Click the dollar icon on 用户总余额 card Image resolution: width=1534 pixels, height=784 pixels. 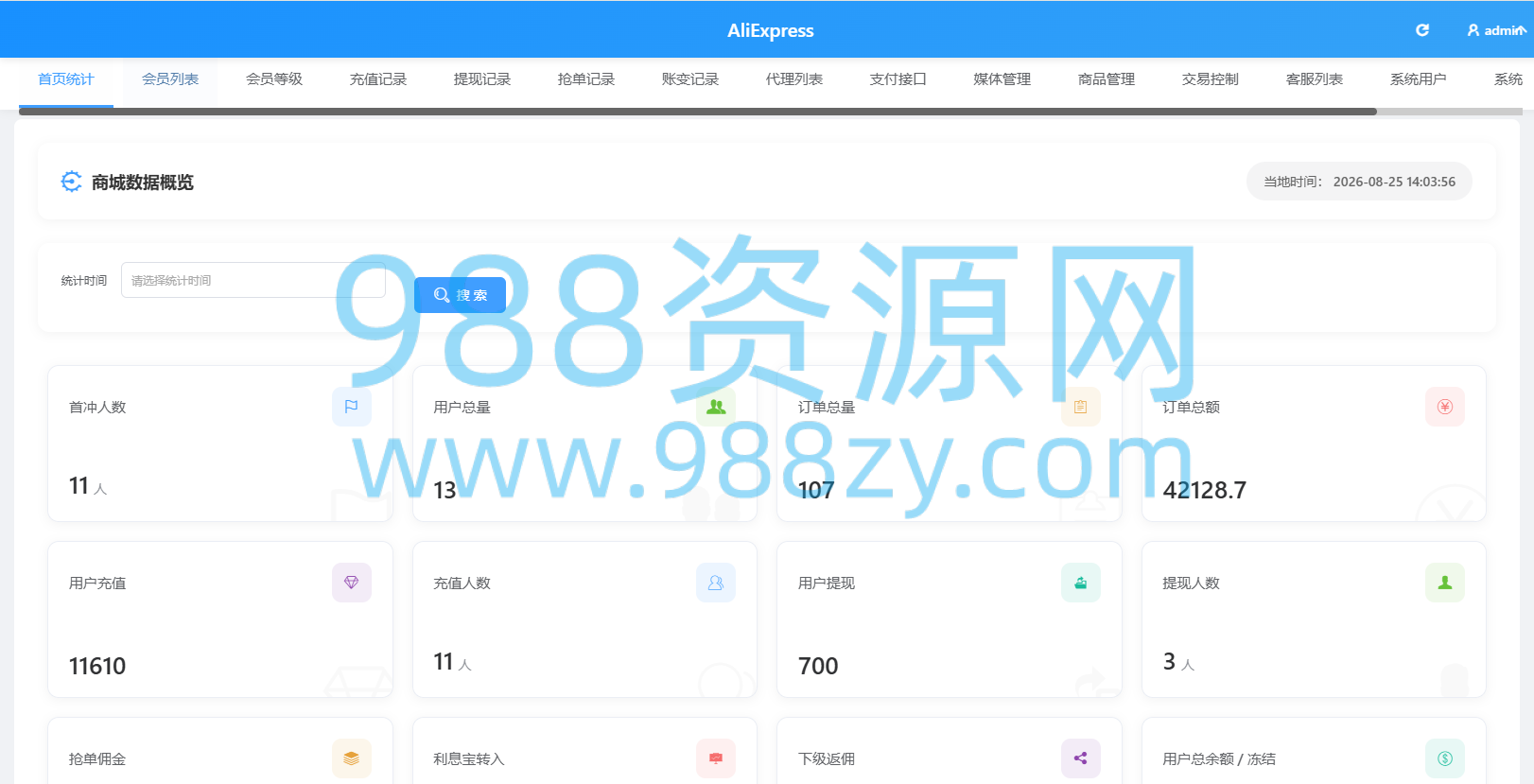point(1445,758)
